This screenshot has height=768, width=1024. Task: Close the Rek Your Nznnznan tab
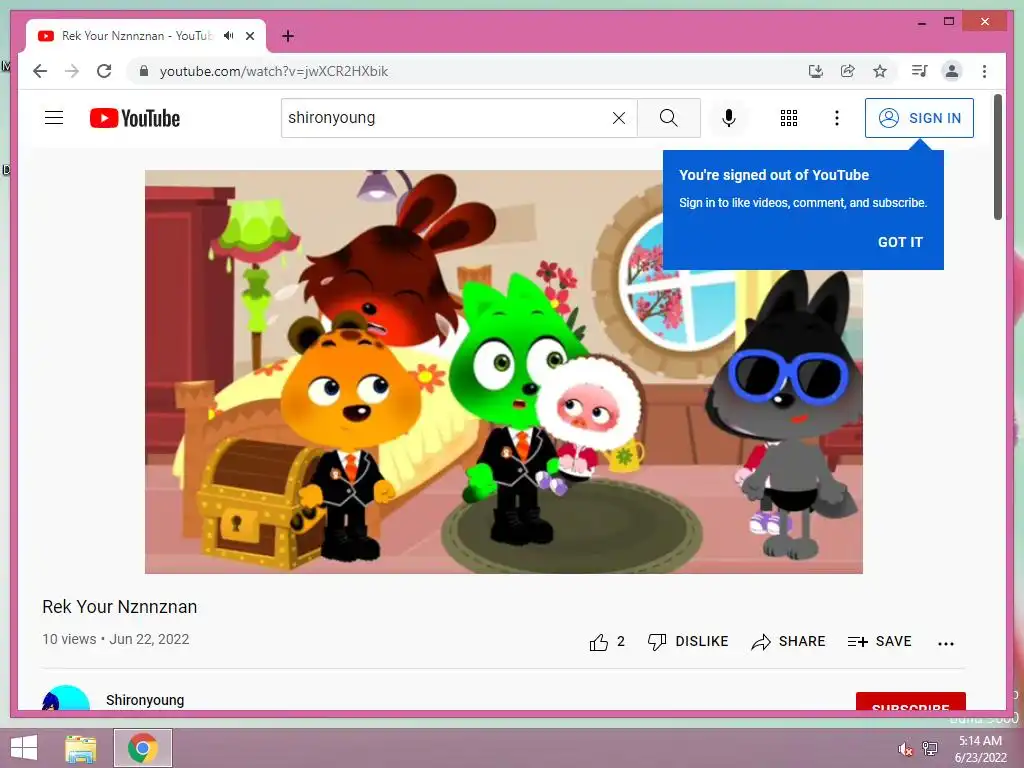tap(249, 36)
